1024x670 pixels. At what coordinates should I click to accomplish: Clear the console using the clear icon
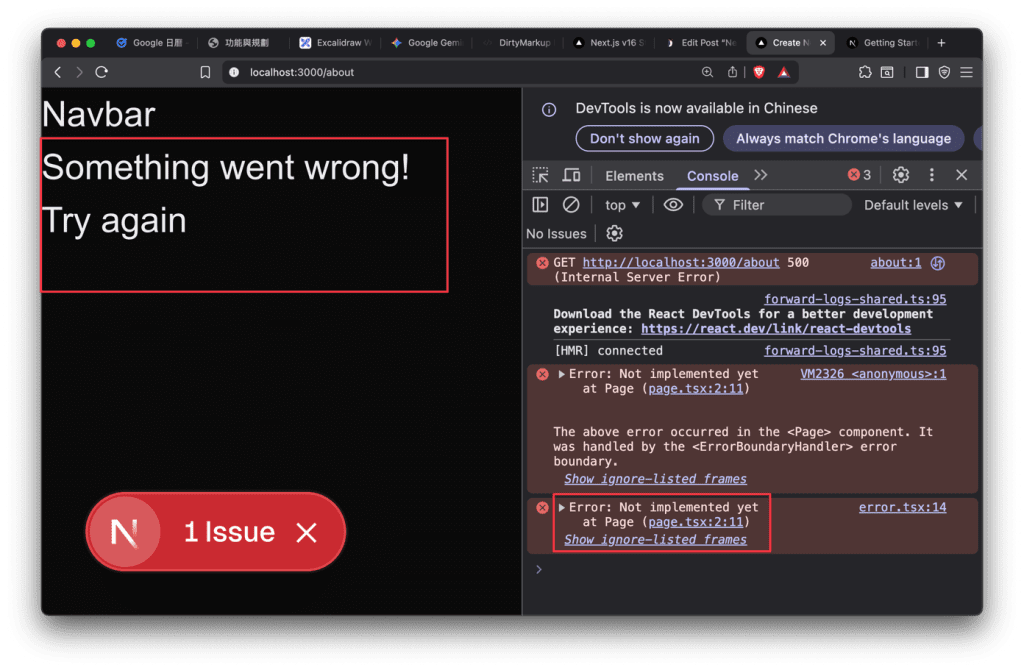(x=571, y=205)
